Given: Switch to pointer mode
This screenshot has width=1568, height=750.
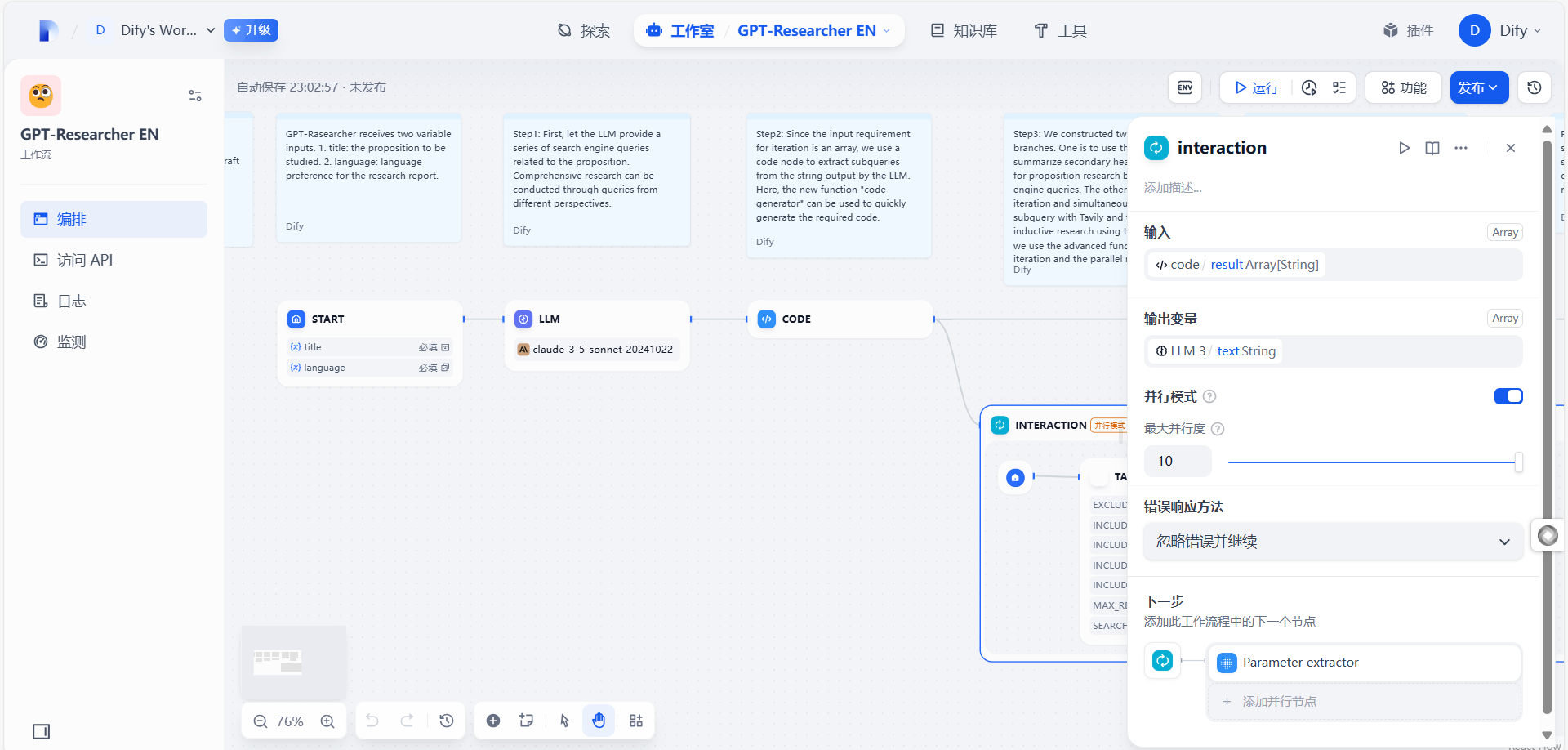Looking at the screenshot, I should (564, 721).
